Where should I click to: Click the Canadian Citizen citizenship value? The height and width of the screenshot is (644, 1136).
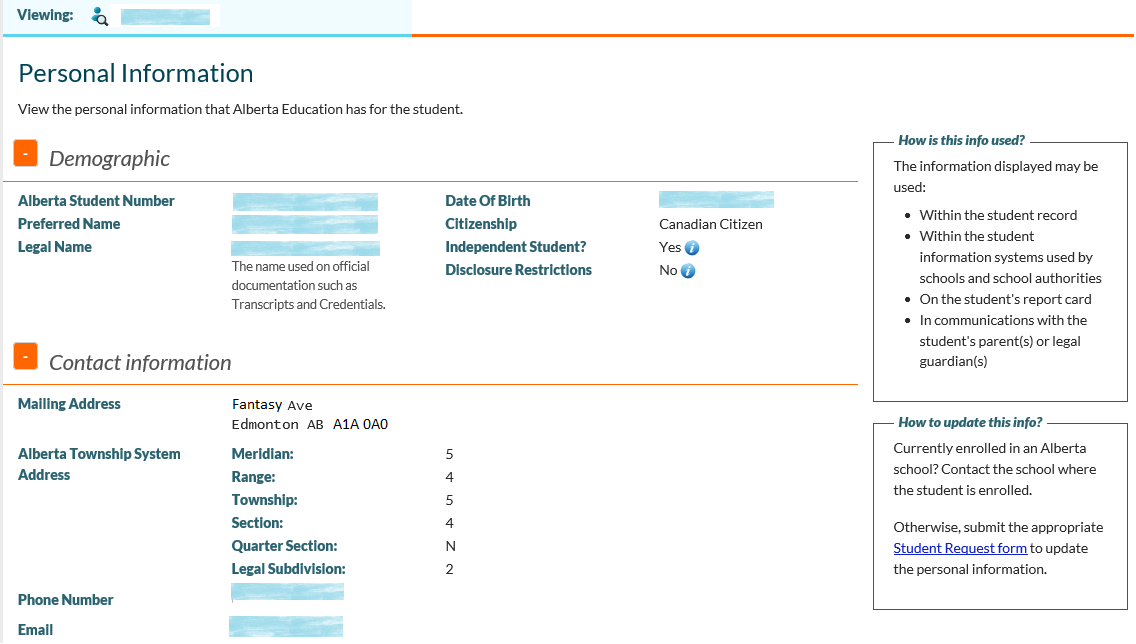pos(711,224)
